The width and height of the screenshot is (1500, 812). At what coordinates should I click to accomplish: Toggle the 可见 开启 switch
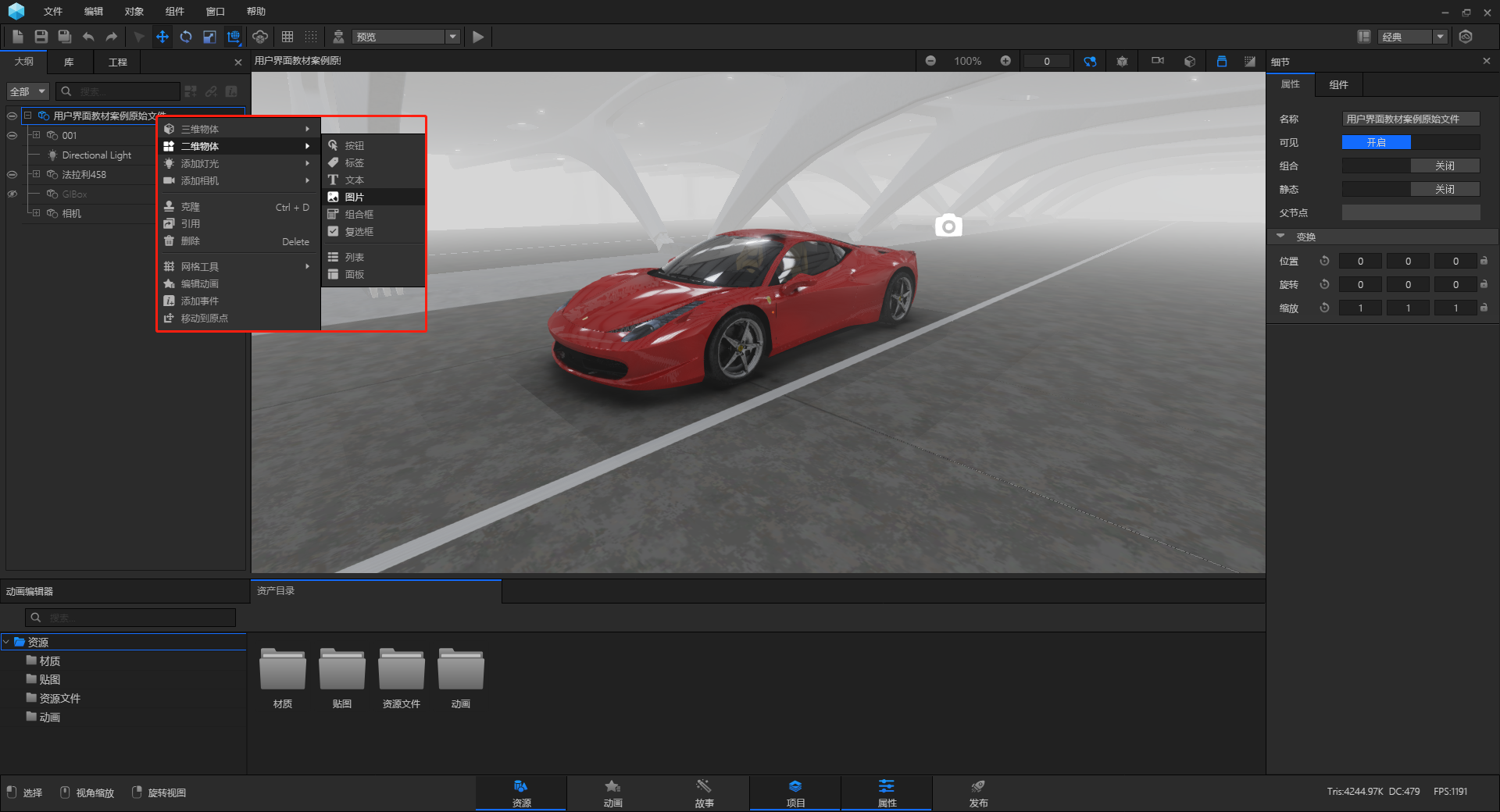coord(1411,142)
